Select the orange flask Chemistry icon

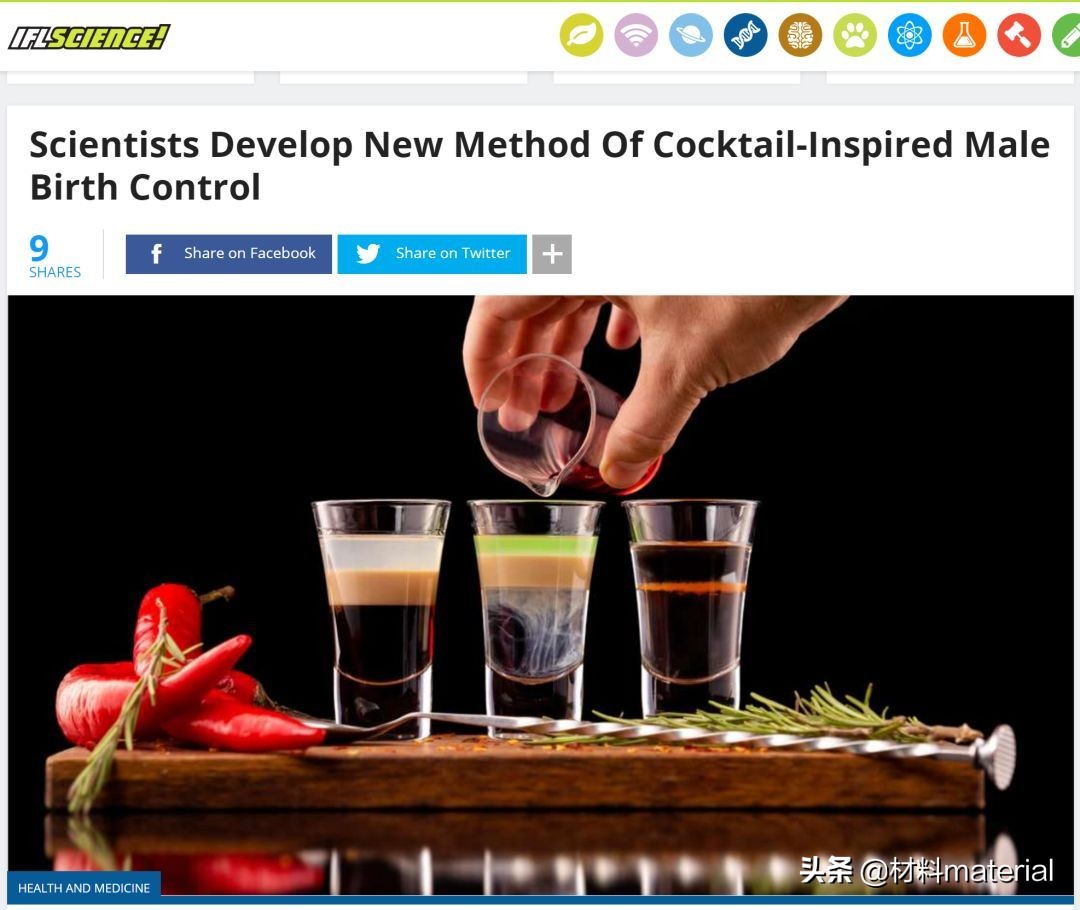(x=964, y=35)
